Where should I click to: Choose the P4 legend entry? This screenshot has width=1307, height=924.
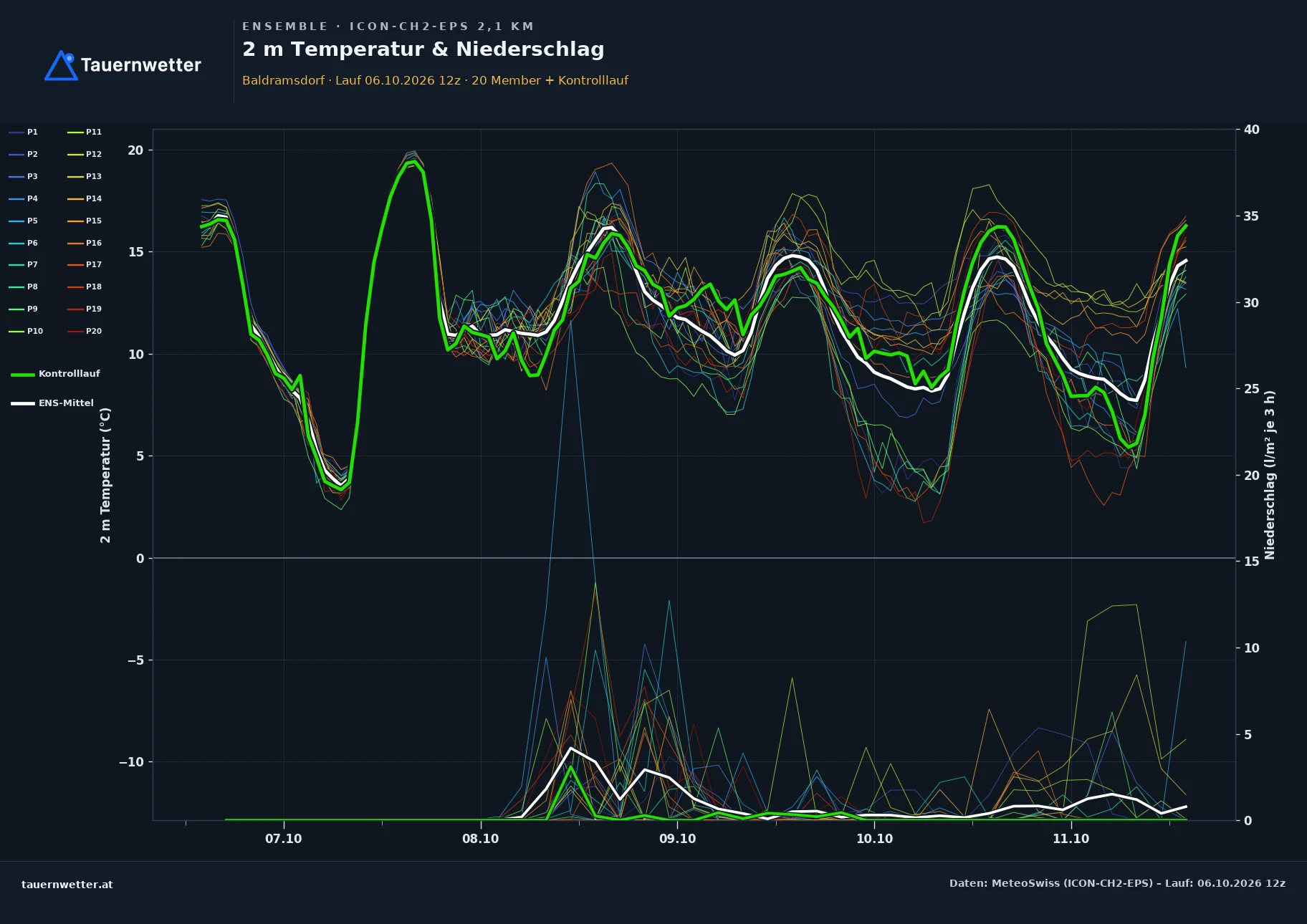tap(24, 198)
